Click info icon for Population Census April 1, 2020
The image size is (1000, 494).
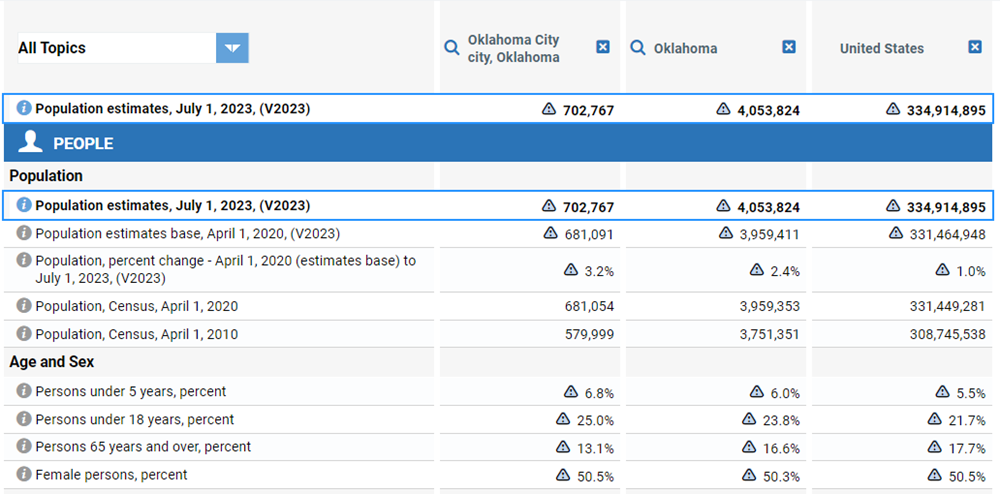click(x=24, y=306)
